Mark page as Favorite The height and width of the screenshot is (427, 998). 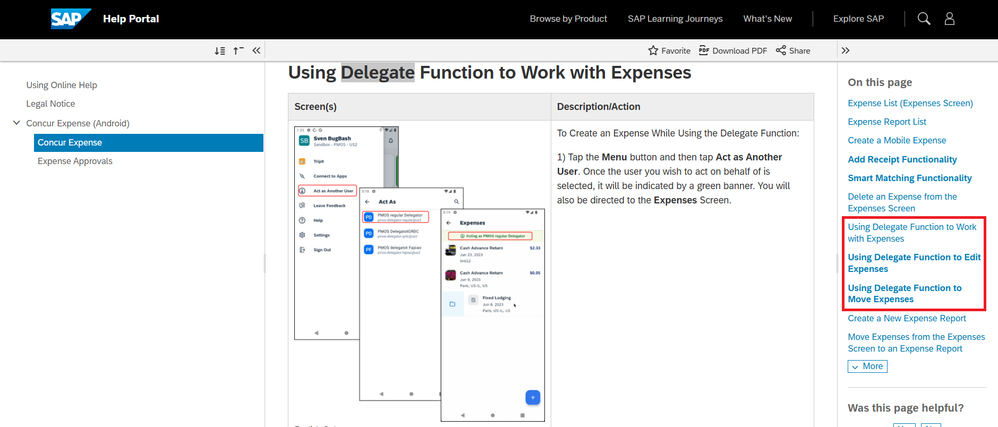coord(669,51)
